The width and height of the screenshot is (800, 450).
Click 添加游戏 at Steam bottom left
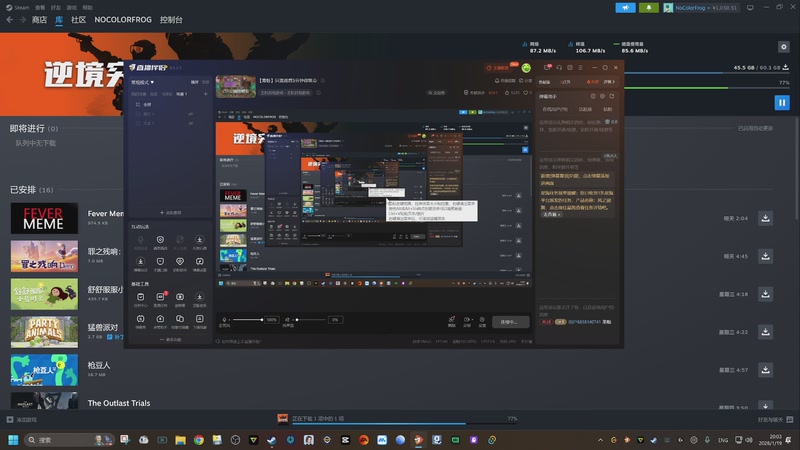21,419
